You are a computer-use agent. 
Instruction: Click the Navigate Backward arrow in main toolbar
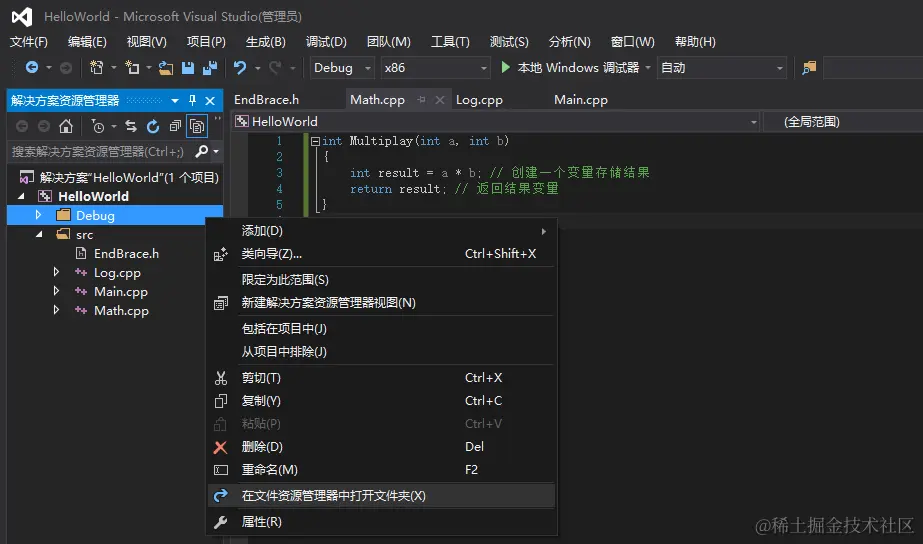(x=32, y=68)
